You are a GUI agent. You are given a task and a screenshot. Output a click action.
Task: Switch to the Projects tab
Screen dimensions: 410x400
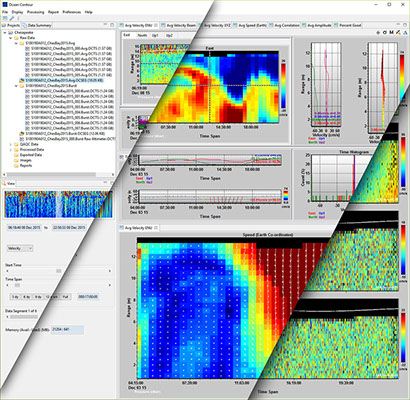click(x=11, y=25)
